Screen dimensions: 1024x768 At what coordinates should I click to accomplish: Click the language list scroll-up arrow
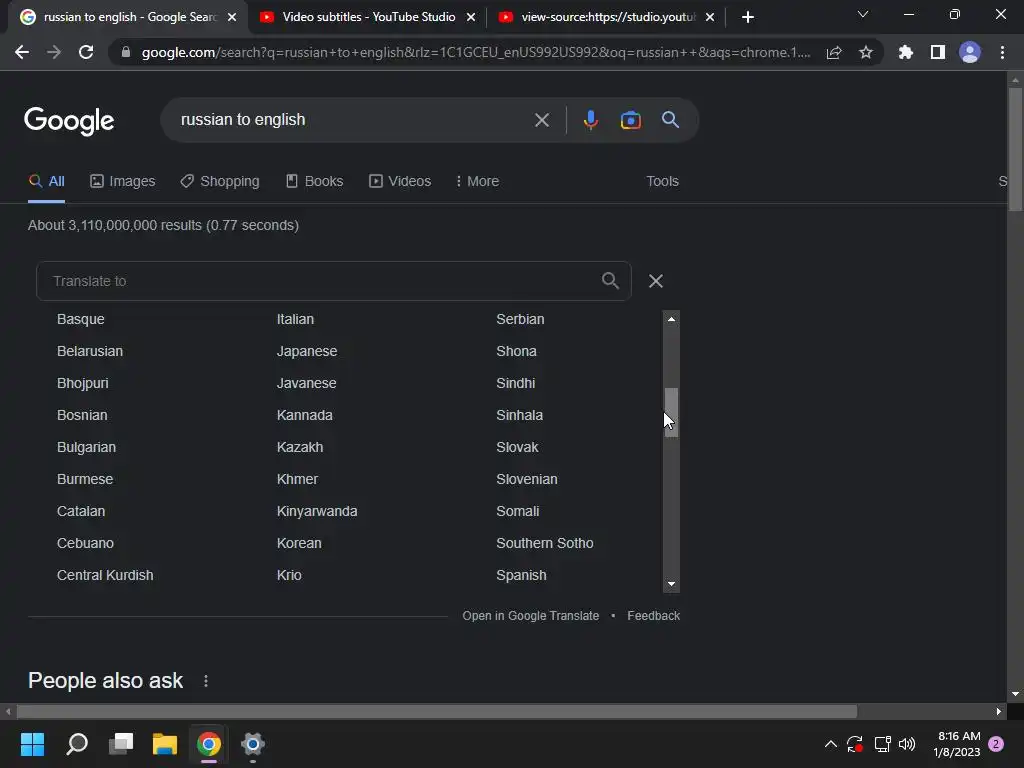pos(671,319)
